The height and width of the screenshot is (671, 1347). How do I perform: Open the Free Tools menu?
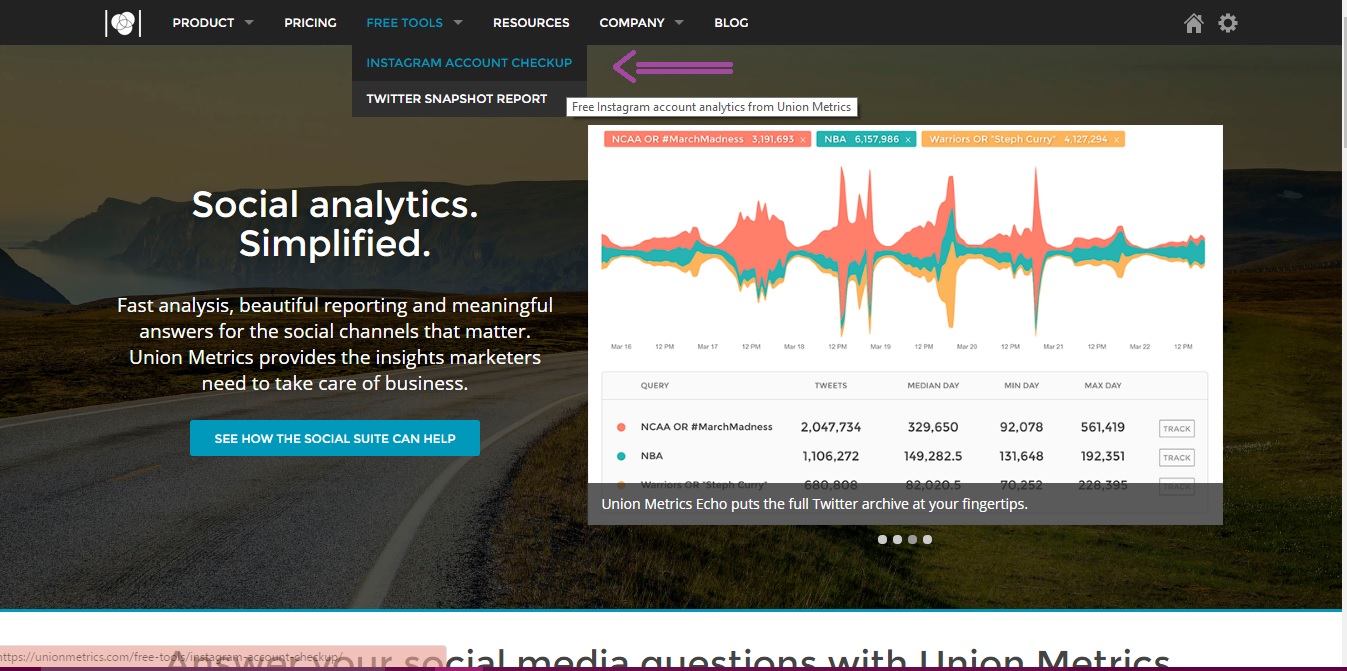(404, 23)
